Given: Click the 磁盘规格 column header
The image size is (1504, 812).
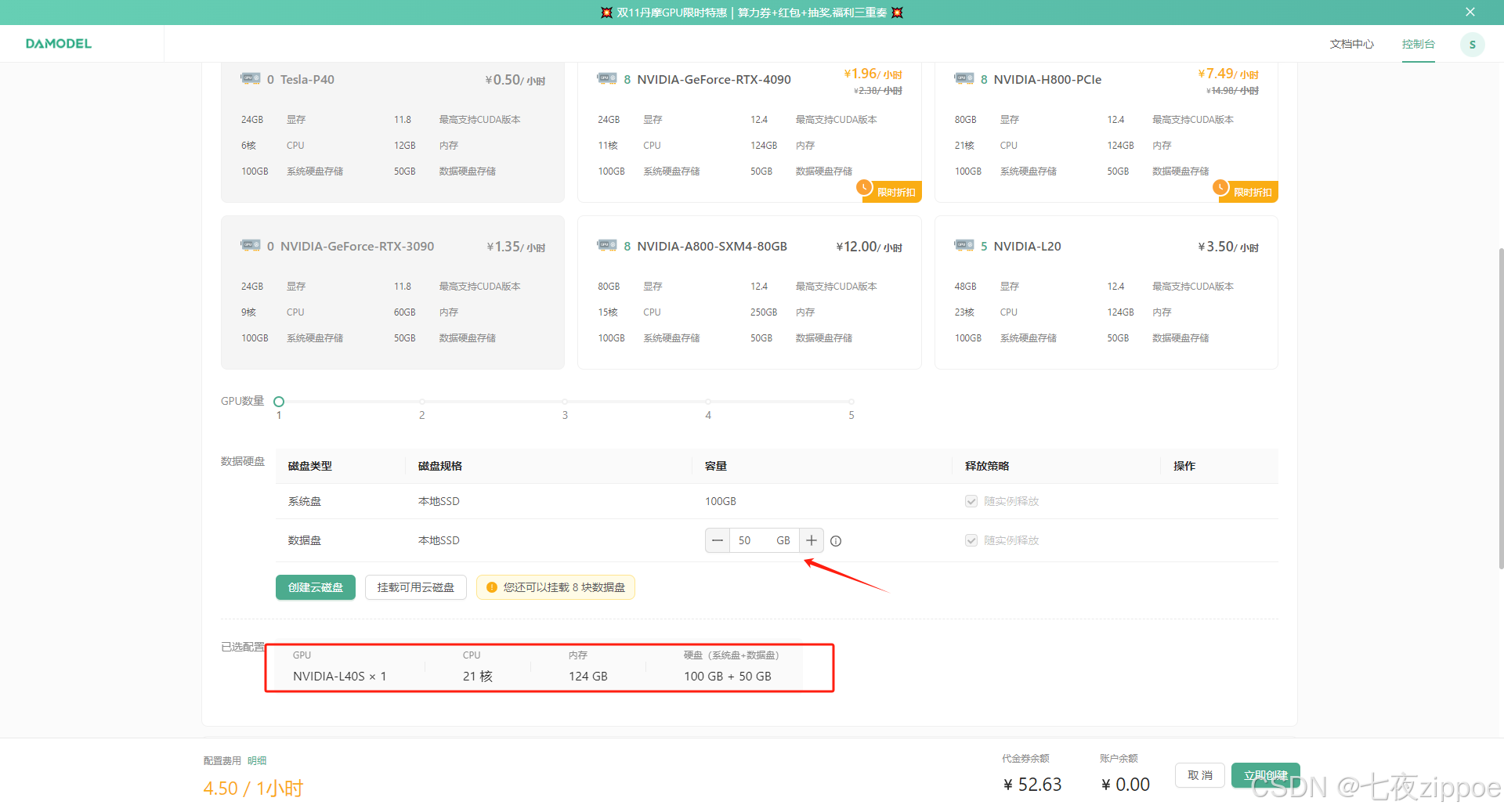Looking at the screenshot, I should point(440,466).
